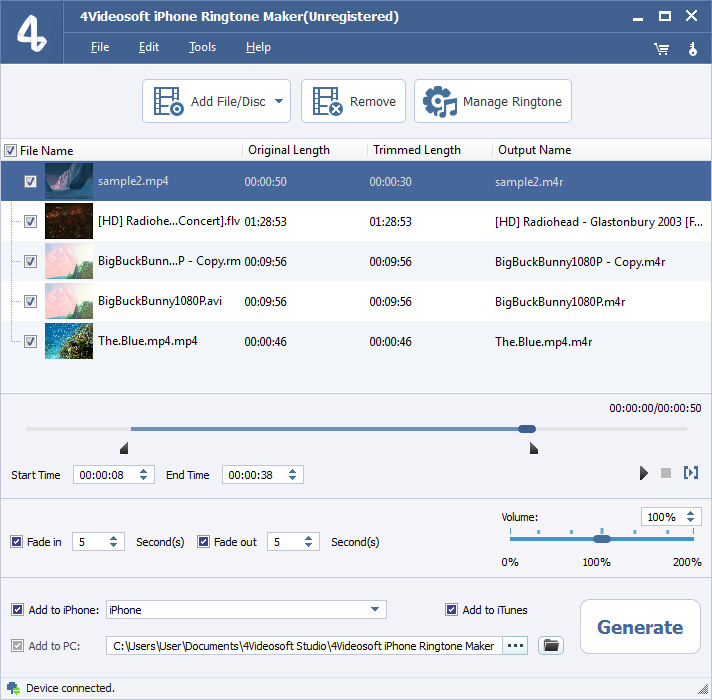This screenshot has width=712, height=700.
Task: Maximize the Ringtone Maker window
Action: 664,16
